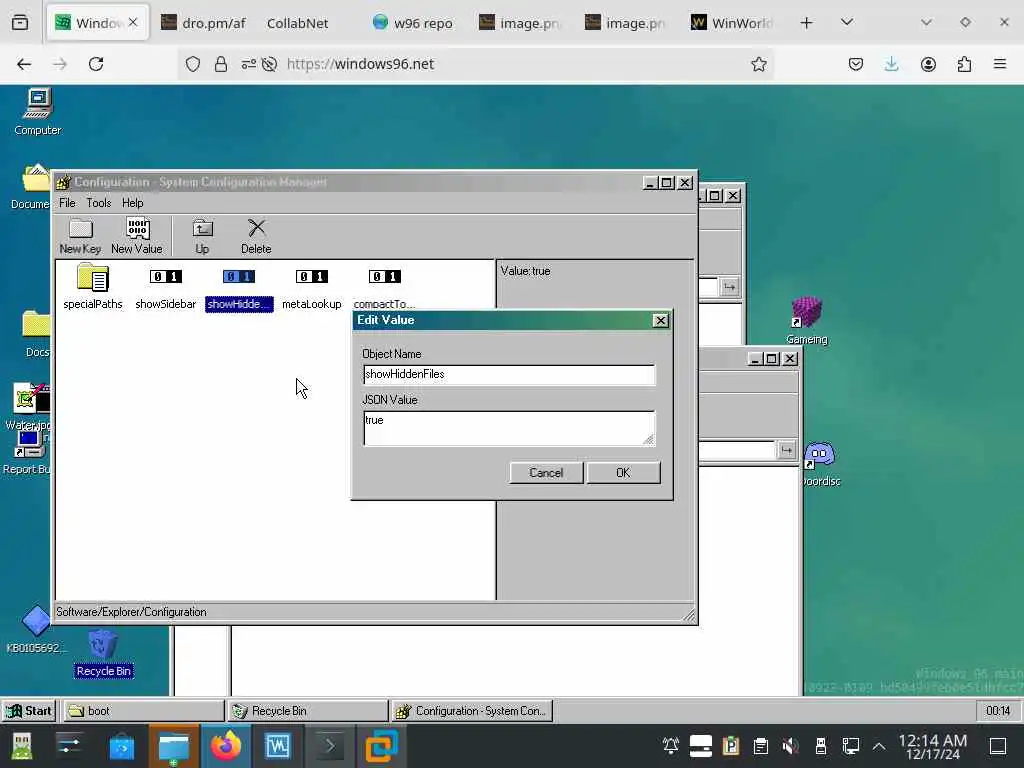Select the showHiddenFiles value icon
Screen dimensions: 1024x768
[239, 287]
